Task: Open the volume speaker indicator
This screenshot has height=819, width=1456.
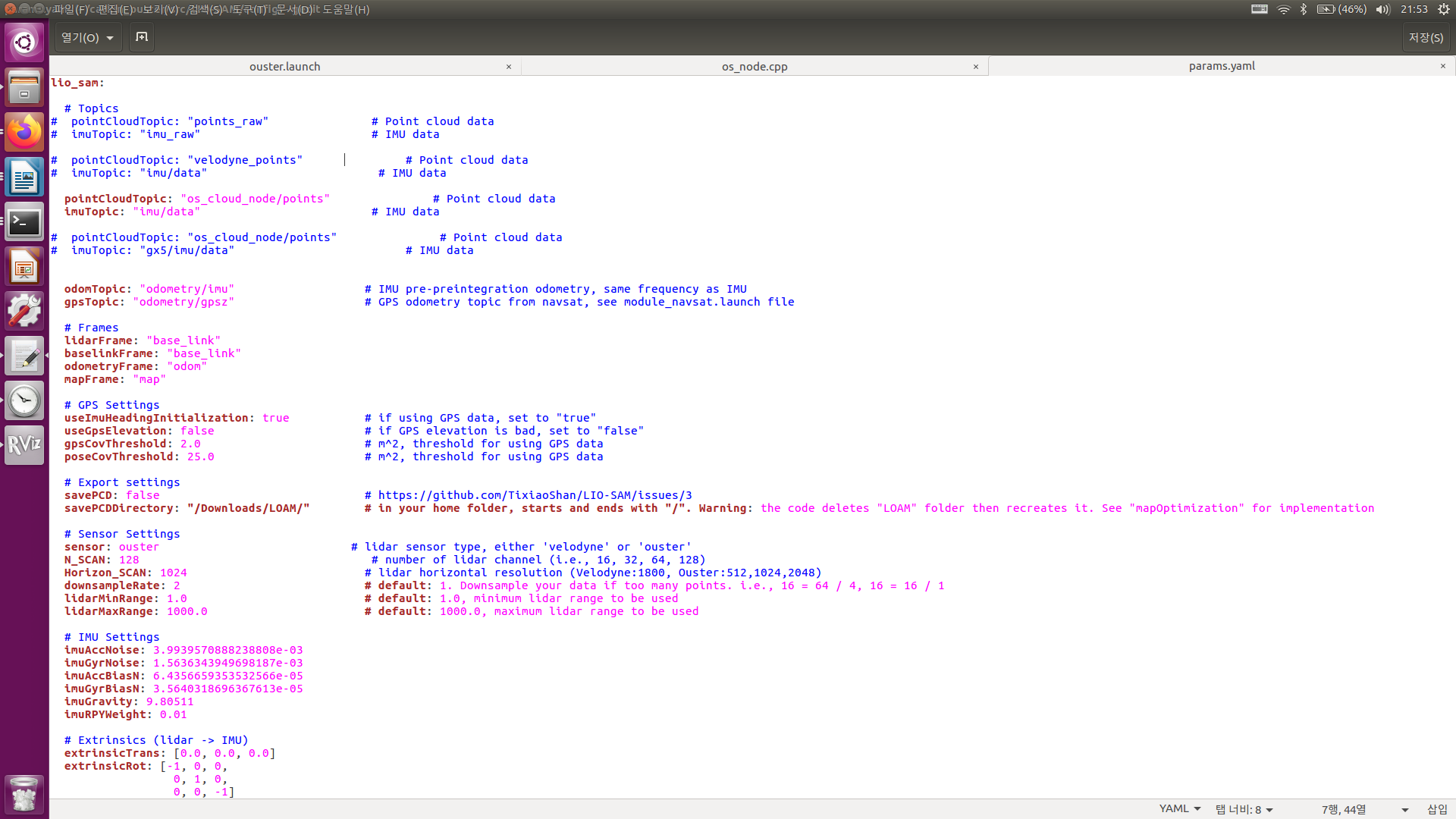Action: coord(1383,9)
